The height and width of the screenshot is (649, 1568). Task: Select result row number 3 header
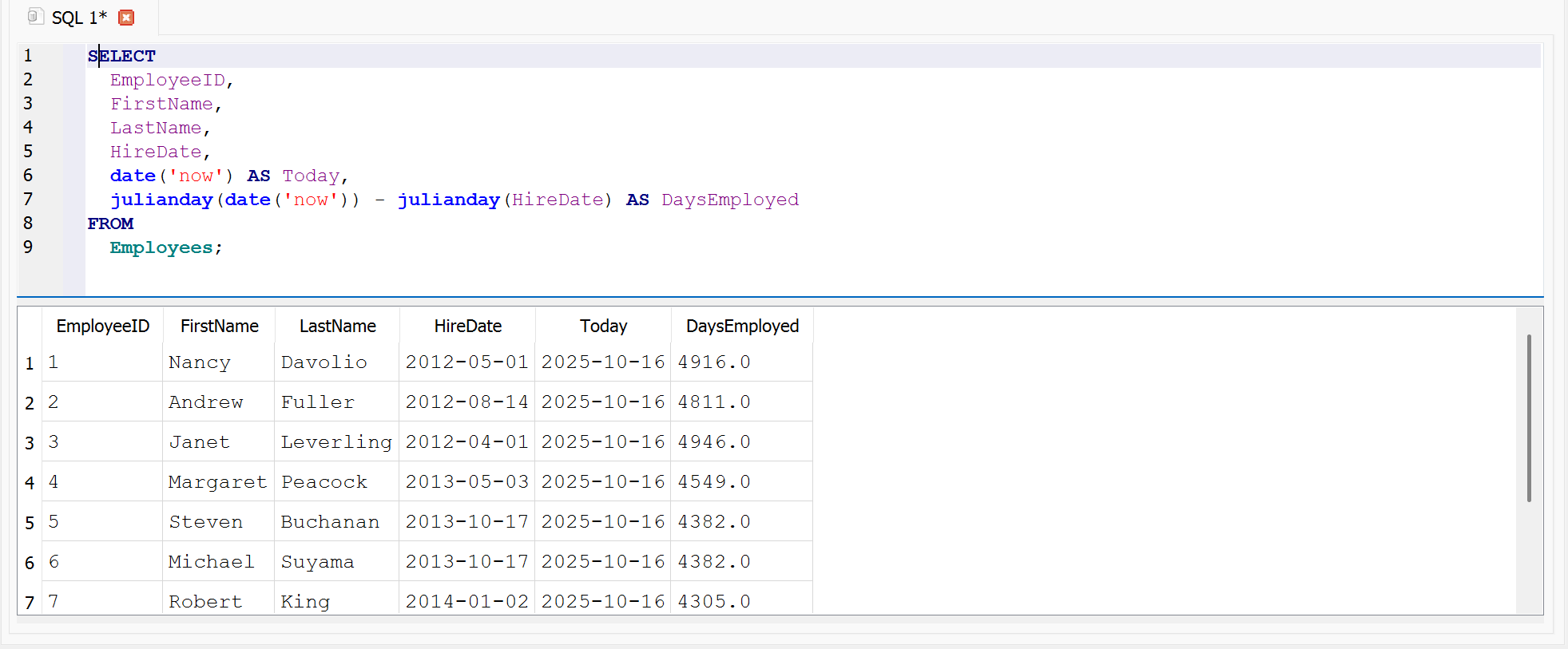coord(30,443)
